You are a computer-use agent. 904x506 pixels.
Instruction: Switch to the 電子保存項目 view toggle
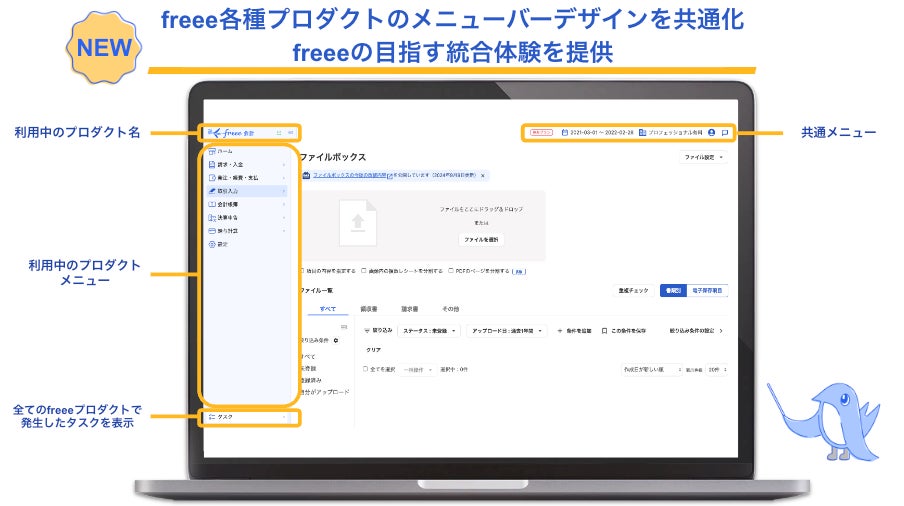(x=707, y=290)
